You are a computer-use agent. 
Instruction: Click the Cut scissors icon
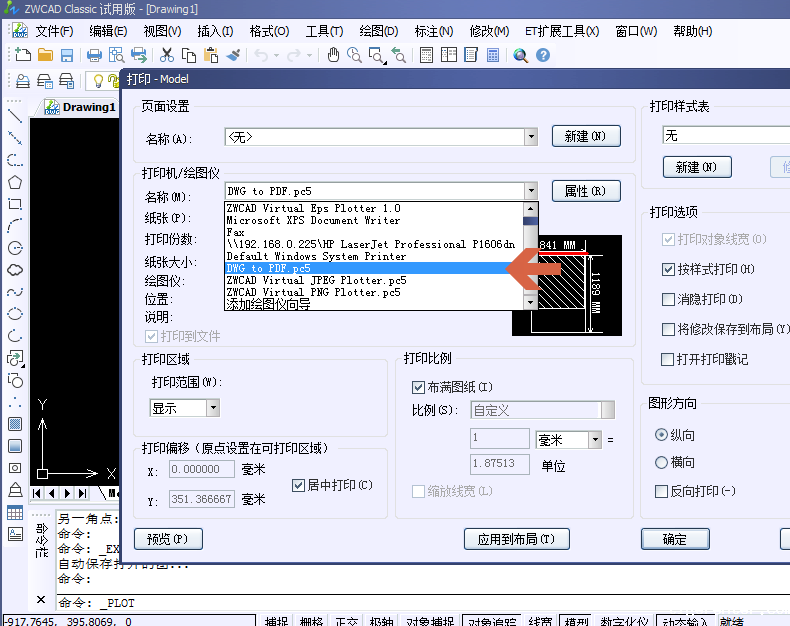tap(166, 55)
